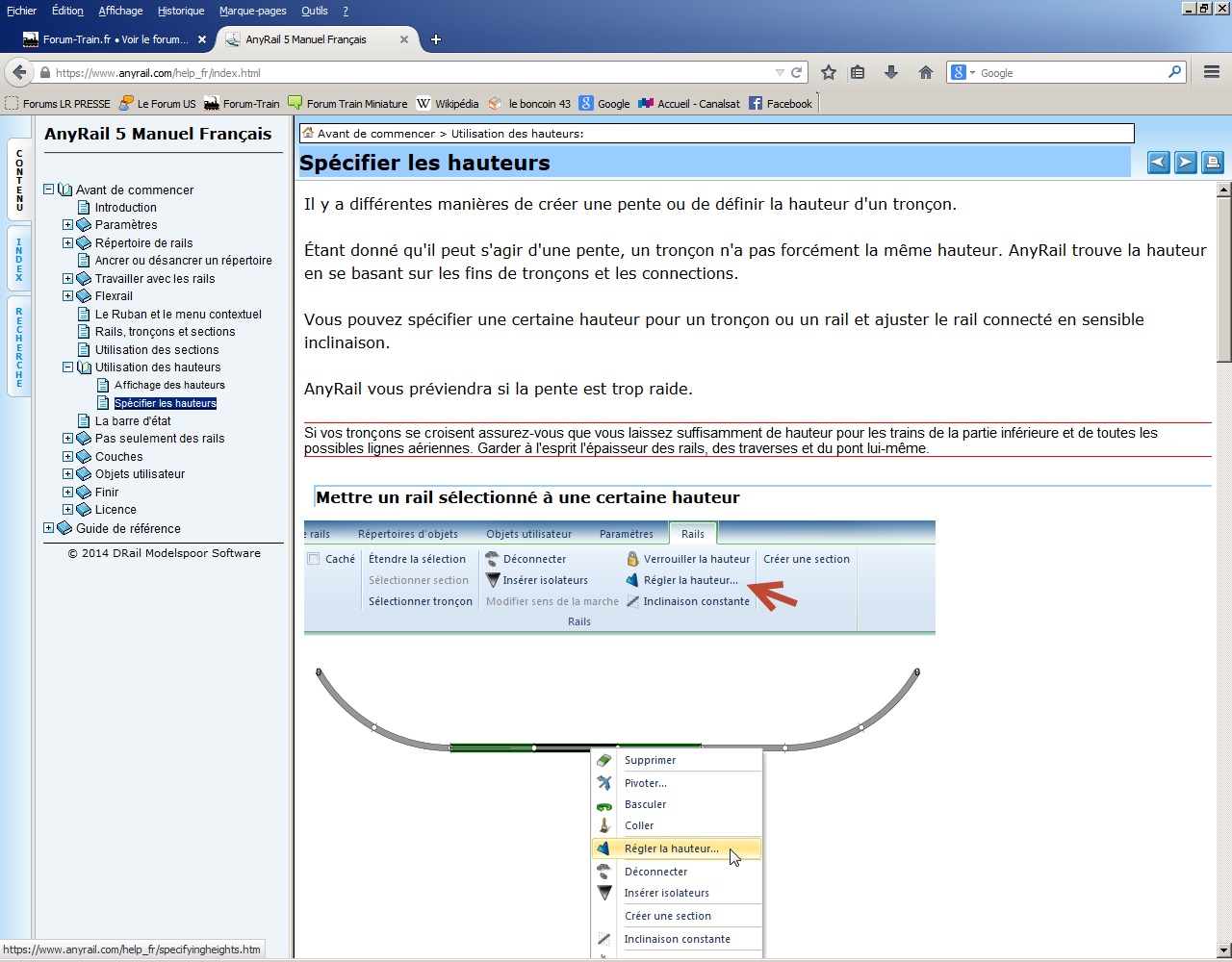The height and width of the screenshot is (962, 1232).
Task: Open the downloads arrow icon
Action: (891, 72)
